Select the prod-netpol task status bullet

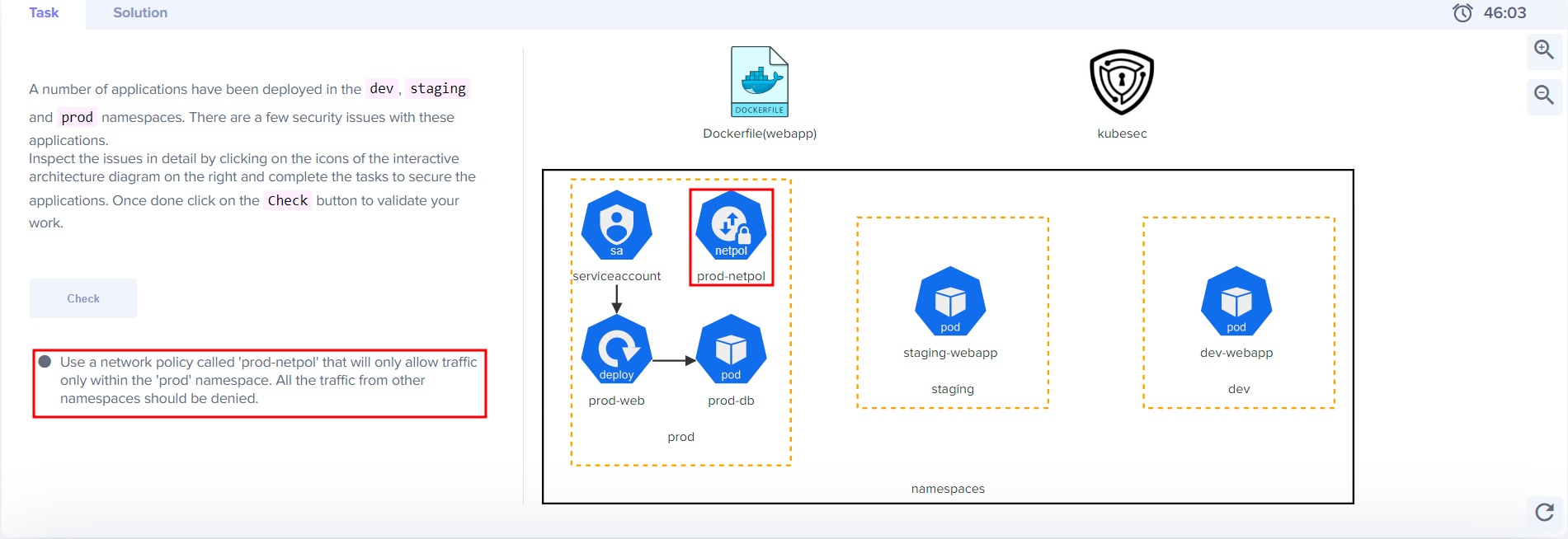45,362
